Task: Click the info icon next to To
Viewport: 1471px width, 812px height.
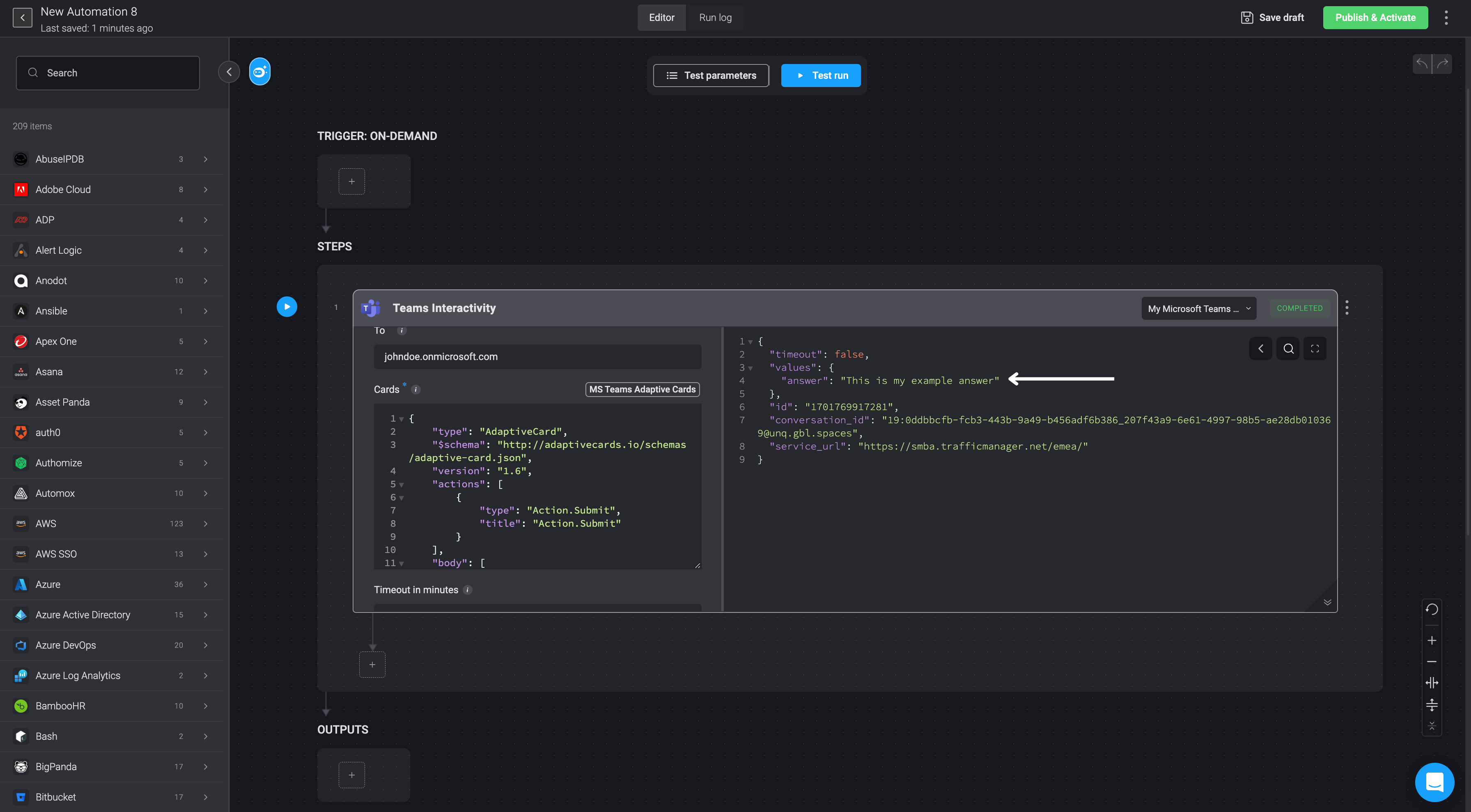Action: click(x=402, y=330)
